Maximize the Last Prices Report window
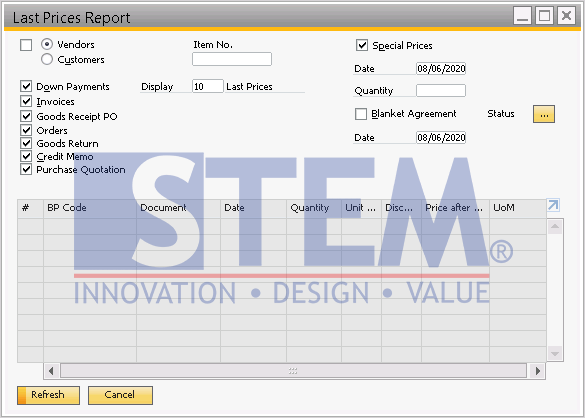The height and width of the screenshot is (418, 585). [x=544, y=16]
